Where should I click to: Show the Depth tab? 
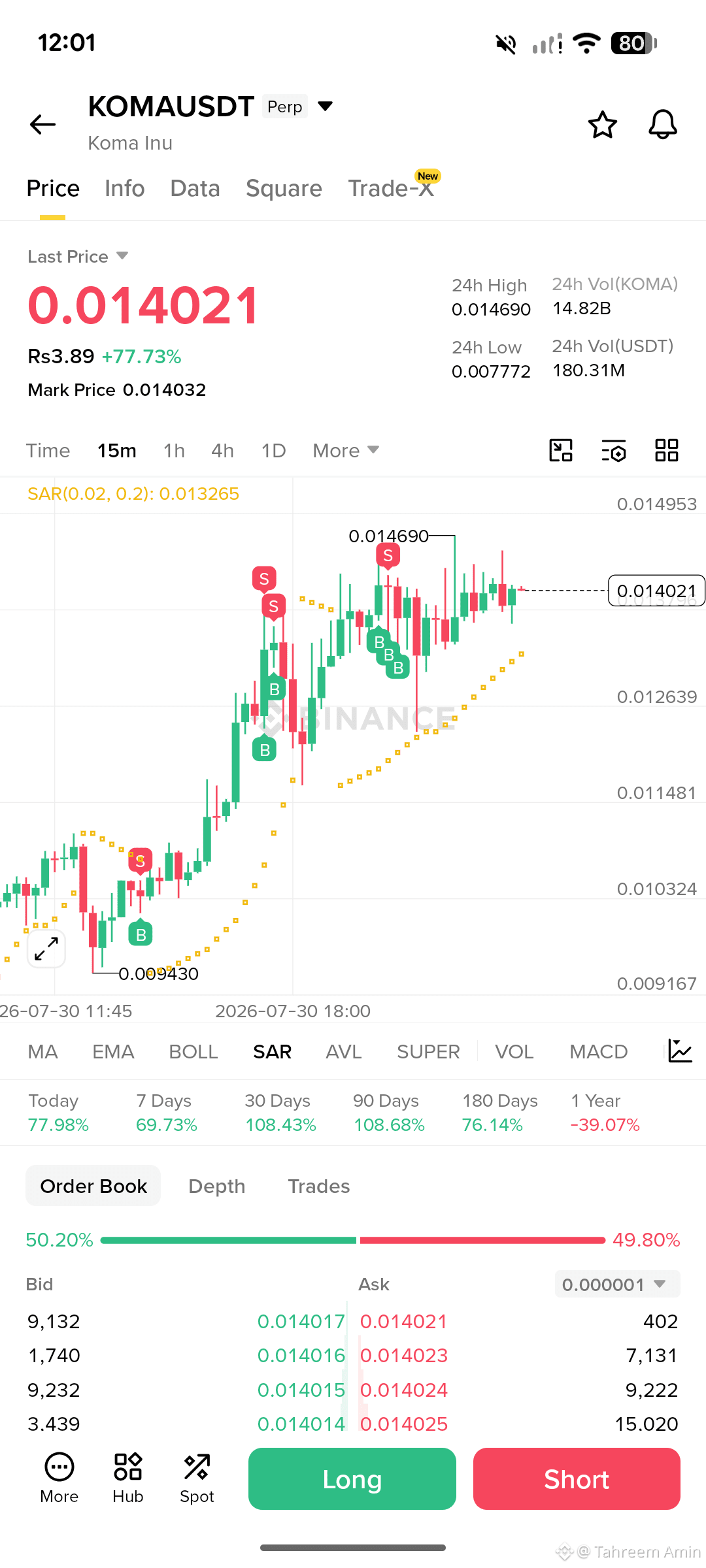216,1186
